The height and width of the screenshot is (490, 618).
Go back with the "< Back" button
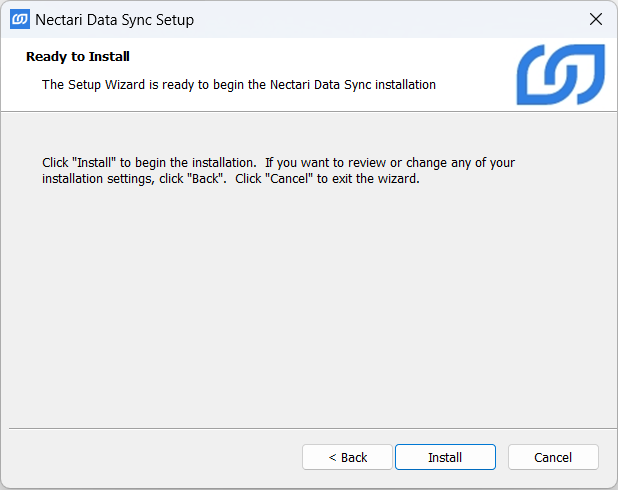pos(348,457)
